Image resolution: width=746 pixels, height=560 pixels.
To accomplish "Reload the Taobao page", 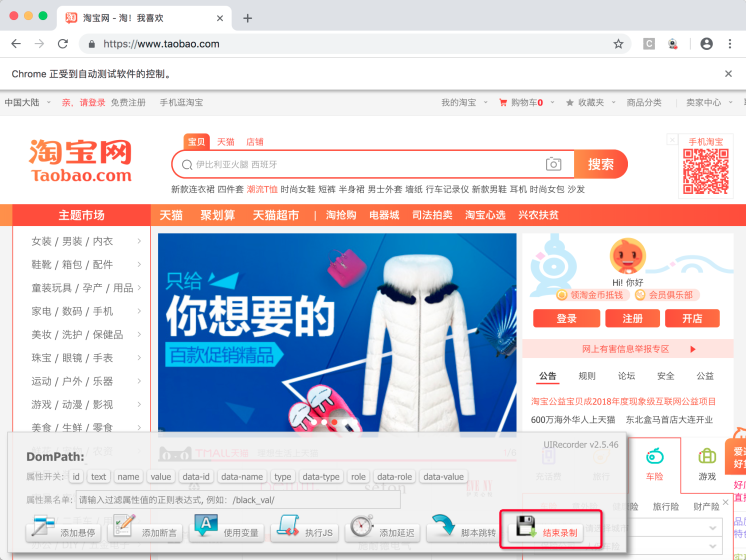I will 63,44.
